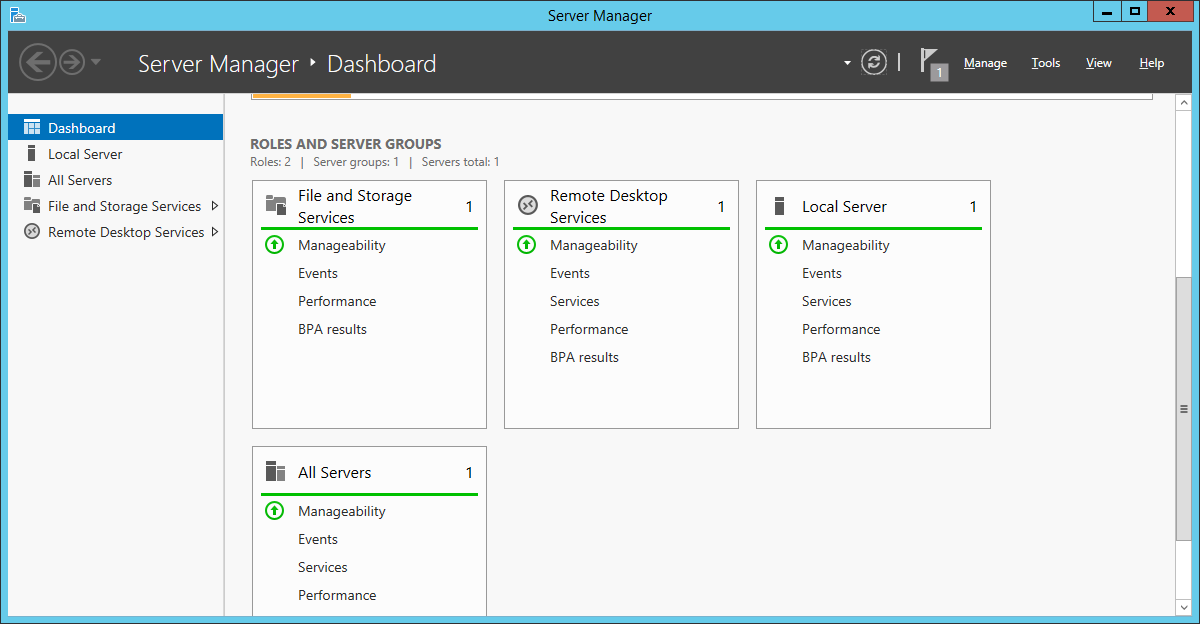Screen dimensions: 1200x624
Task: Click the File and Storage Services tile icon
Action: pos(276,206)
